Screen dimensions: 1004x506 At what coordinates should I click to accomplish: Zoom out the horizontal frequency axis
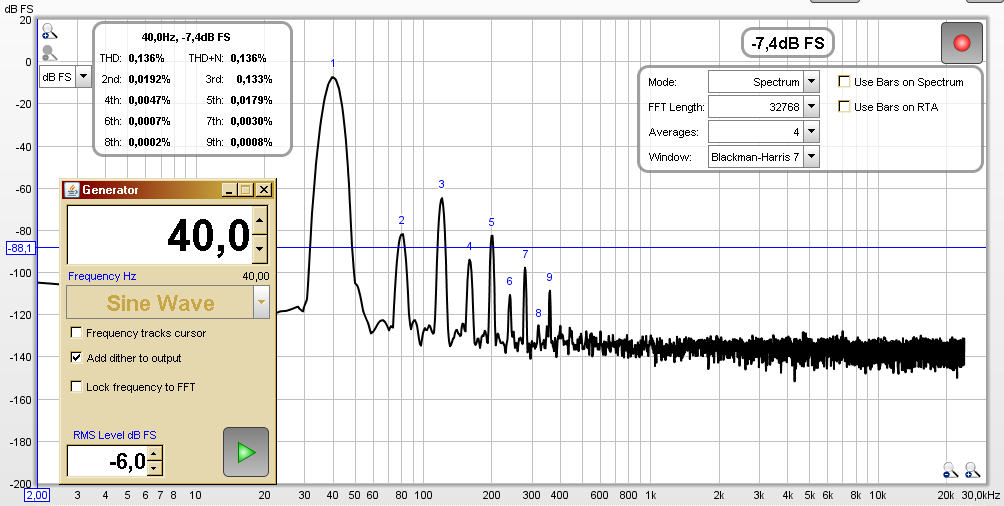(x=951, y=469)
